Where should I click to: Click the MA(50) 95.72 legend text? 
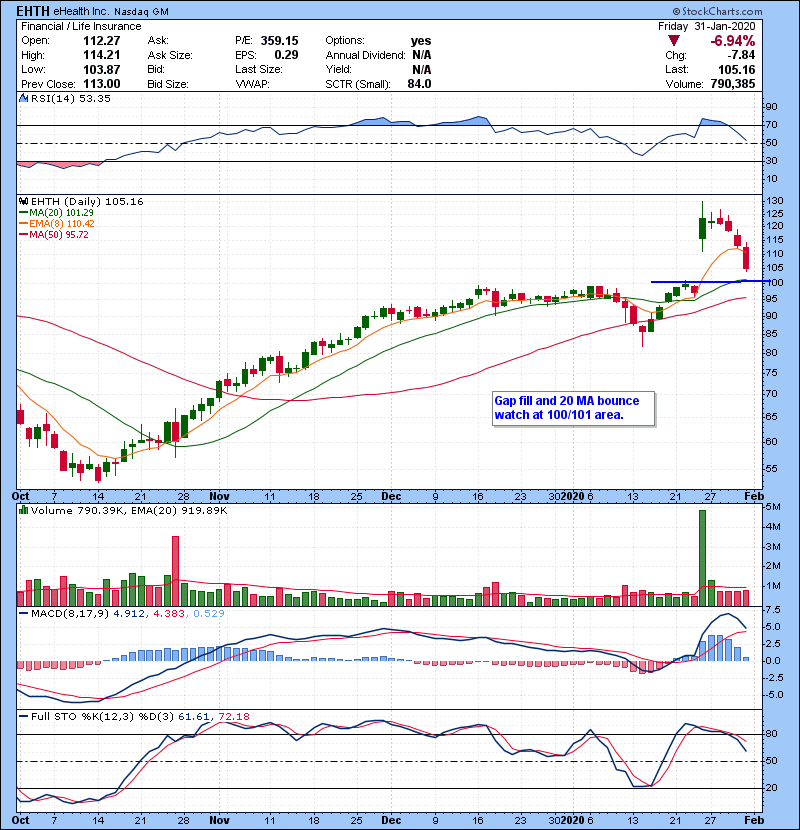click(59, 235)
